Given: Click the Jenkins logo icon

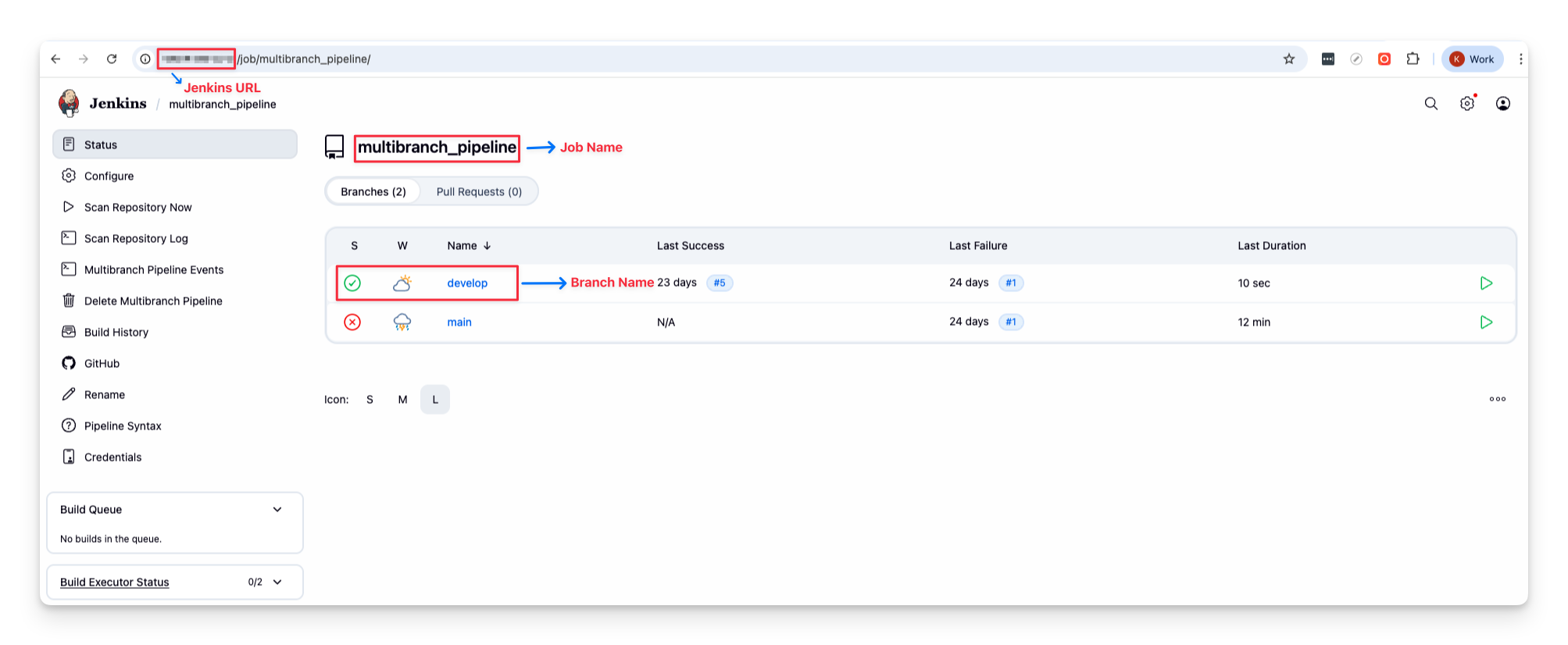Looking at the screenshot, I should click(x=69, y=103).
